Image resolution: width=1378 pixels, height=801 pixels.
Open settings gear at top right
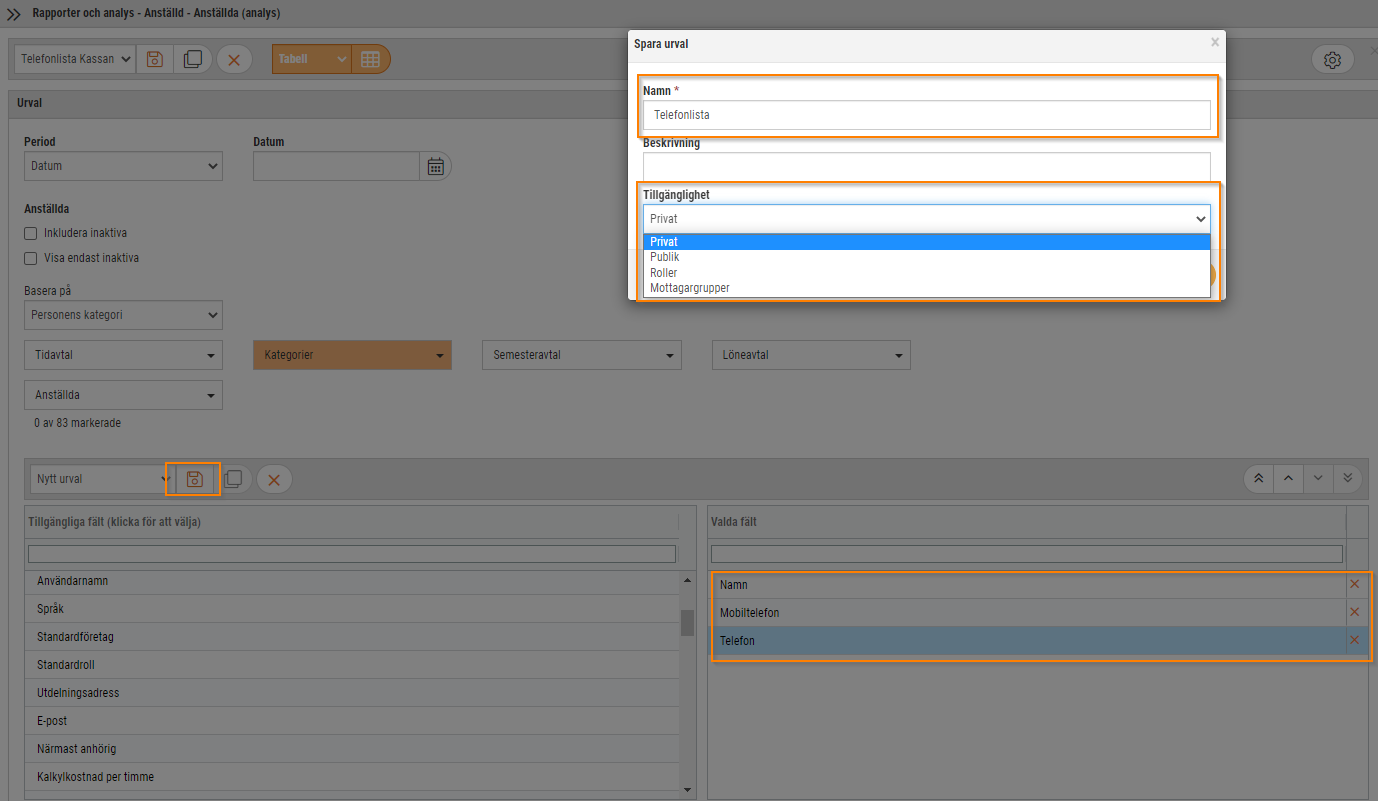click(x=1332, y=60)
